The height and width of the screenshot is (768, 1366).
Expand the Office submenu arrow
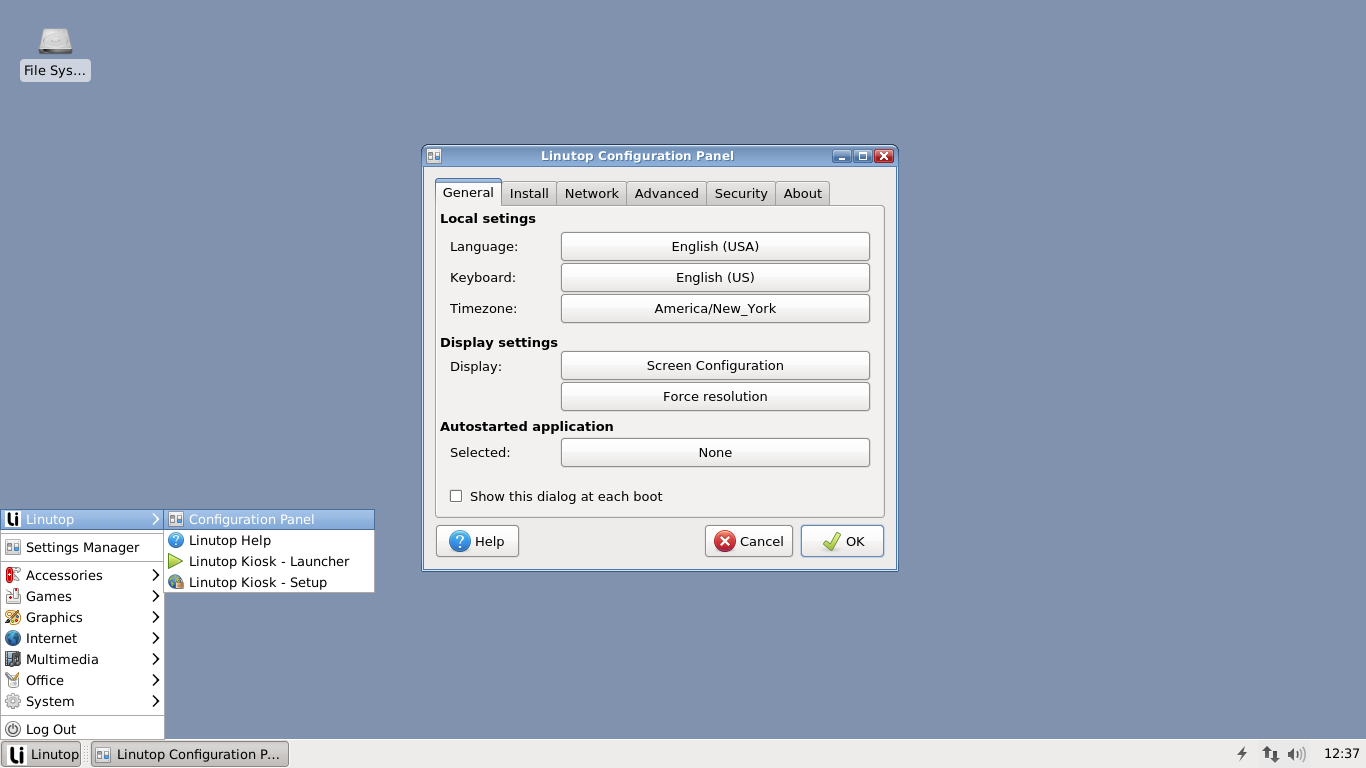coord(155,680)
